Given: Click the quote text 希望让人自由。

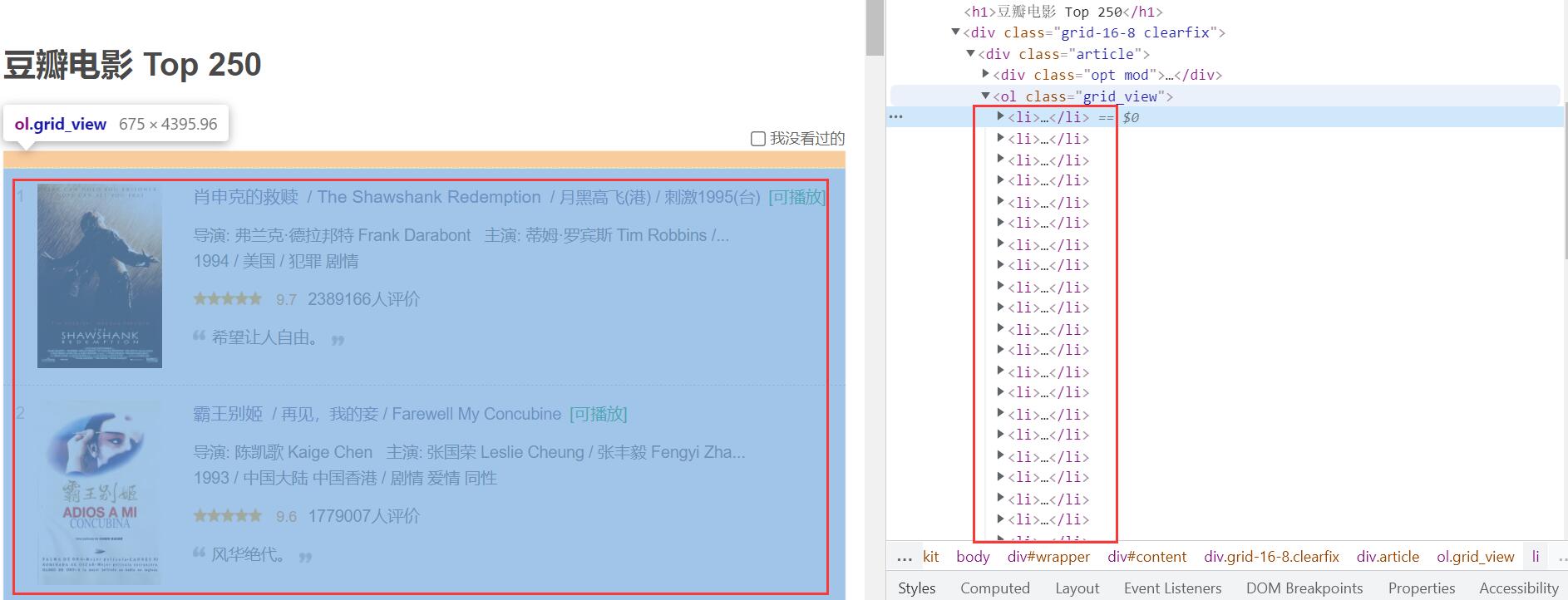Looking at the screenshot, I should point(266,337).
